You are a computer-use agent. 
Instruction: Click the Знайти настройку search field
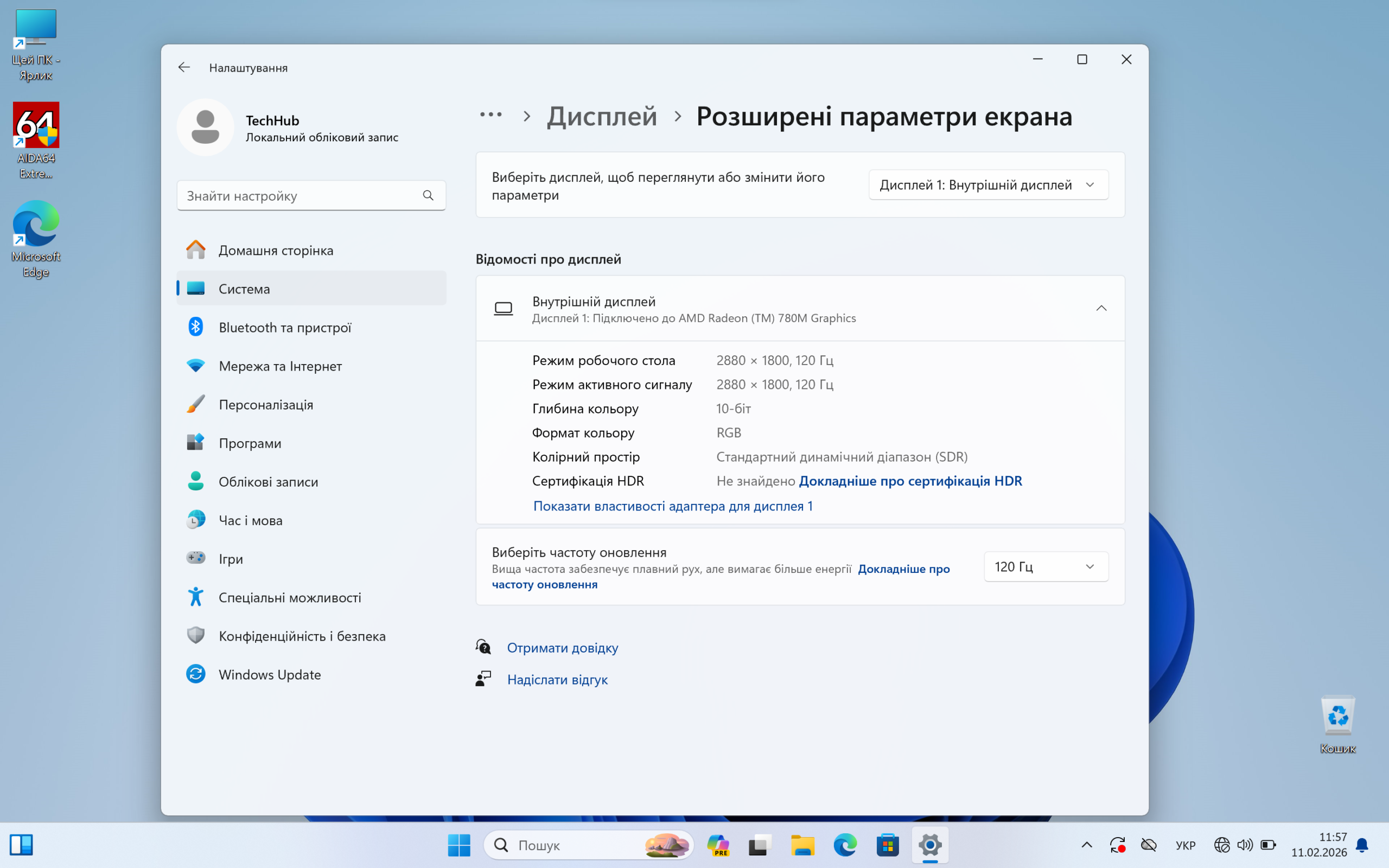coord(298,196)
